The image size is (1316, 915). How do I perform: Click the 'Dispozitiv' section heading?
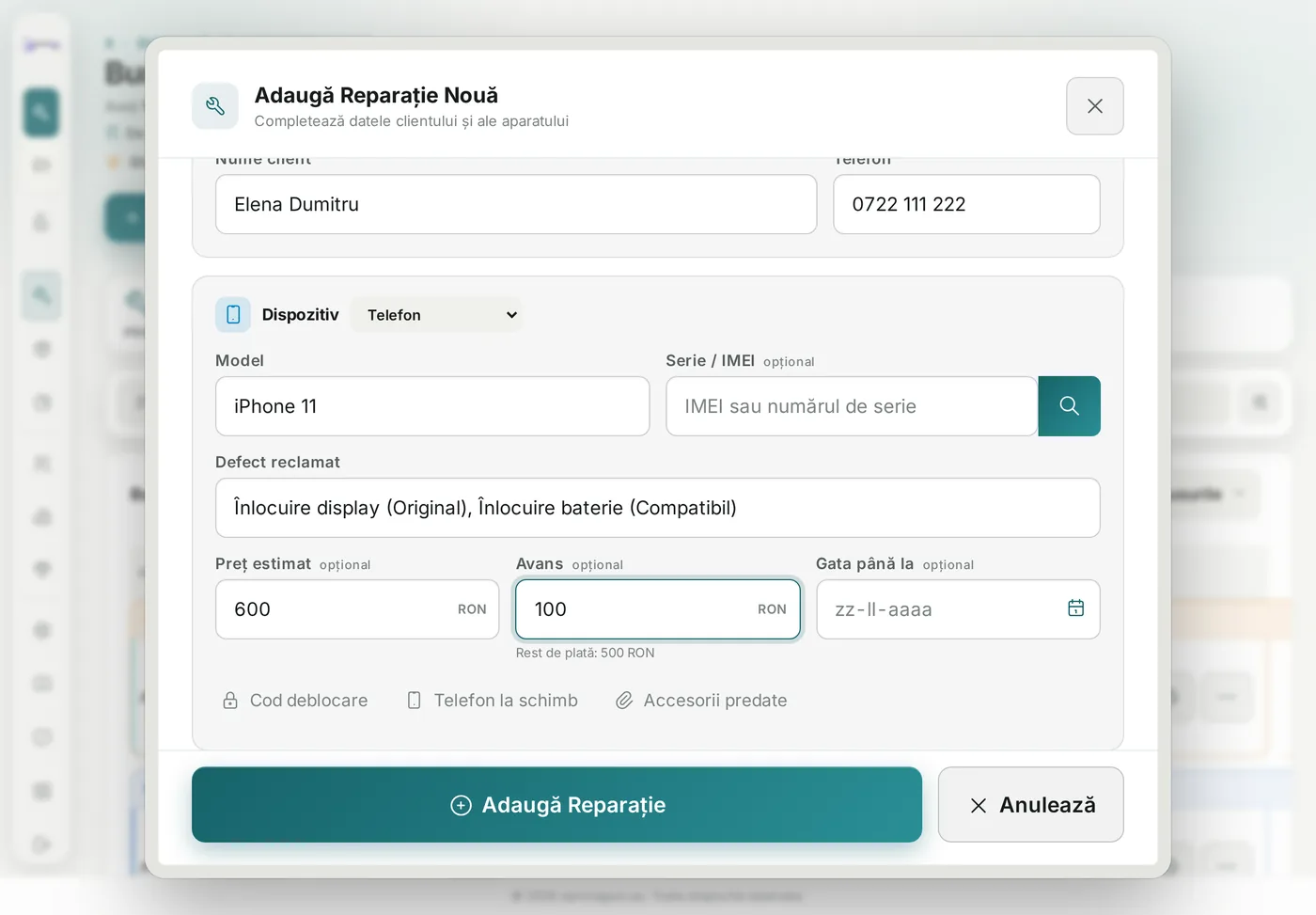300,315
